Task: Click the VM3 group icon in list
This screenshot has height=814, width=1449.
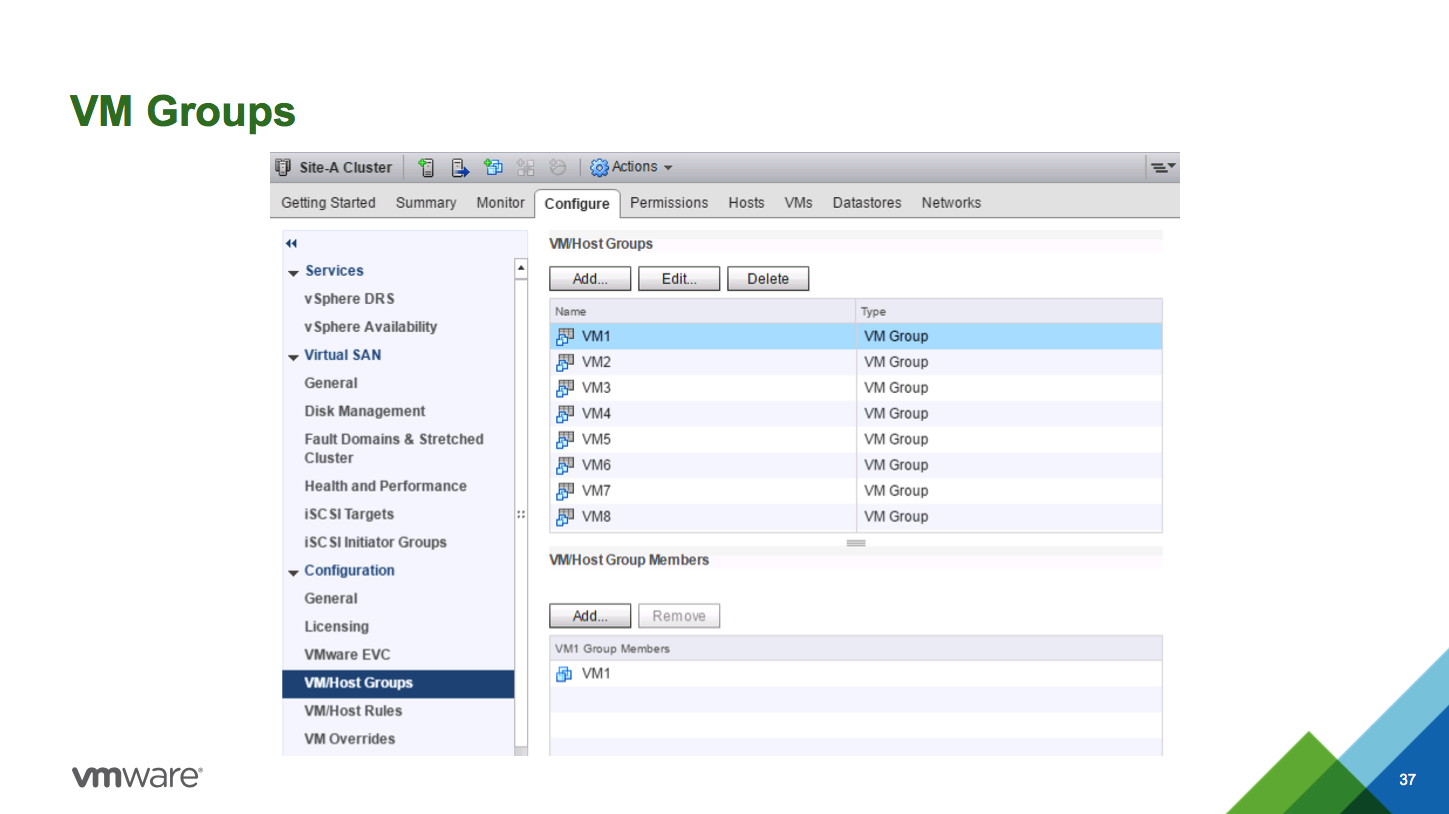Action: tap(565, 388)
